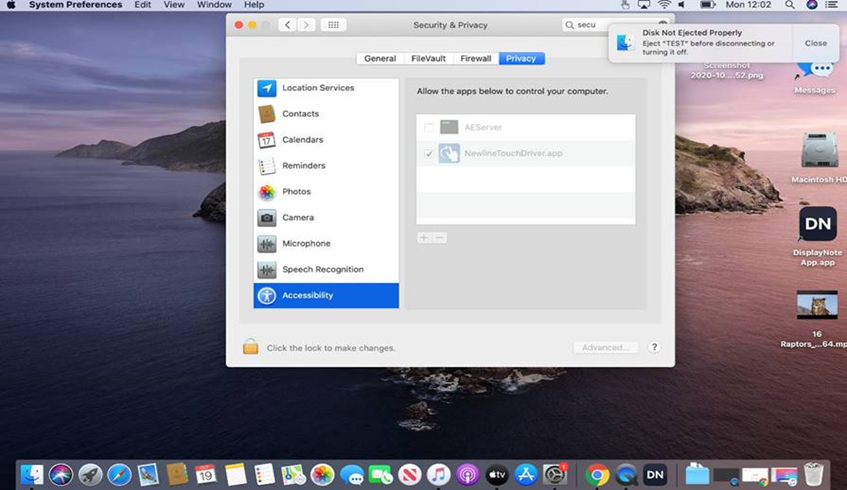Viewport: 847px width, 490px height.
Task: Open the Firewall tab
Action: pos(475,59)
